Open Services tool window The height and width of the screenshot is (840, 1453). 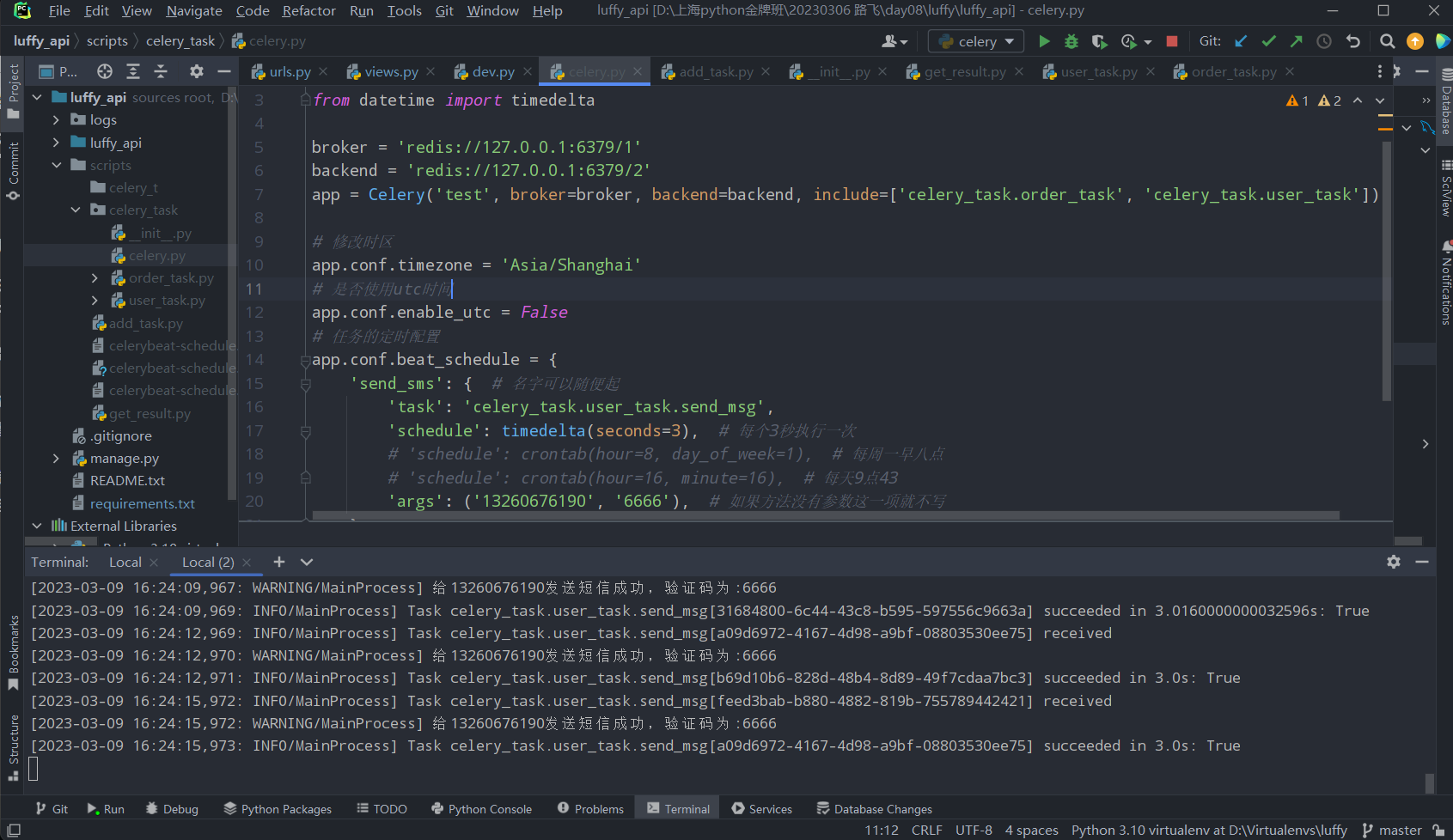761,809
